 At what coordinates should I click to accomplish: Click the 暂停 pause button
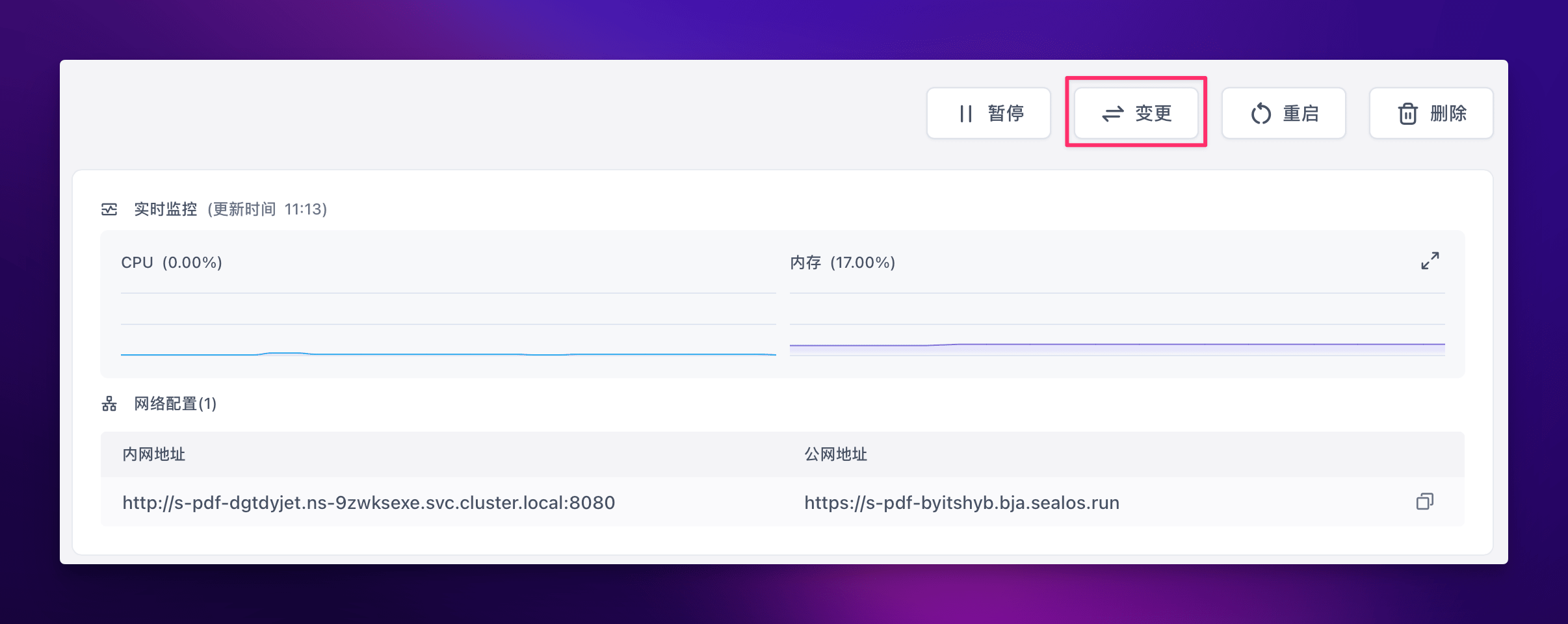coord(989,113)
